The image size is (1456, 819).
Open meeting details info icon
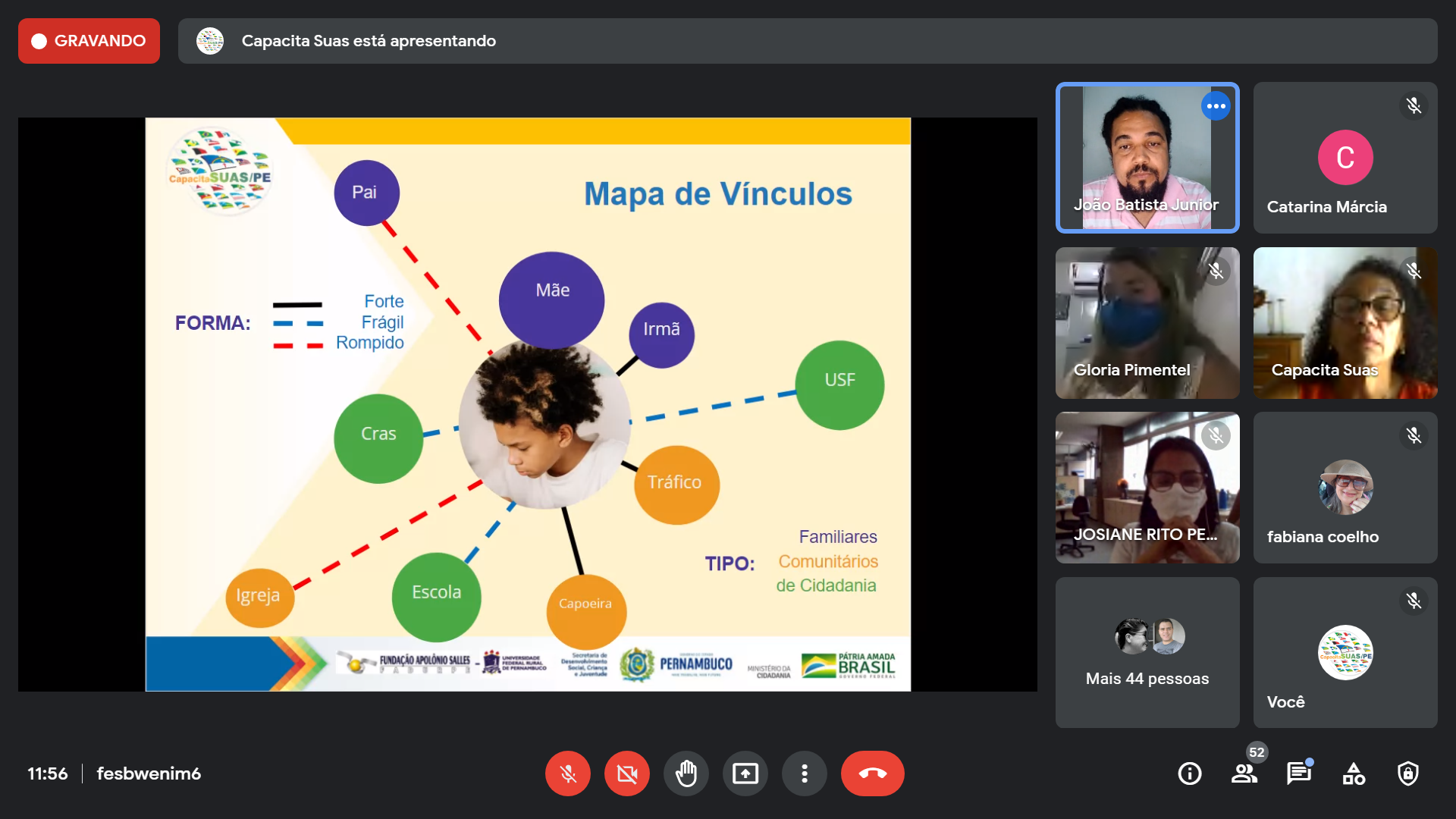[x=1189, y=773]
